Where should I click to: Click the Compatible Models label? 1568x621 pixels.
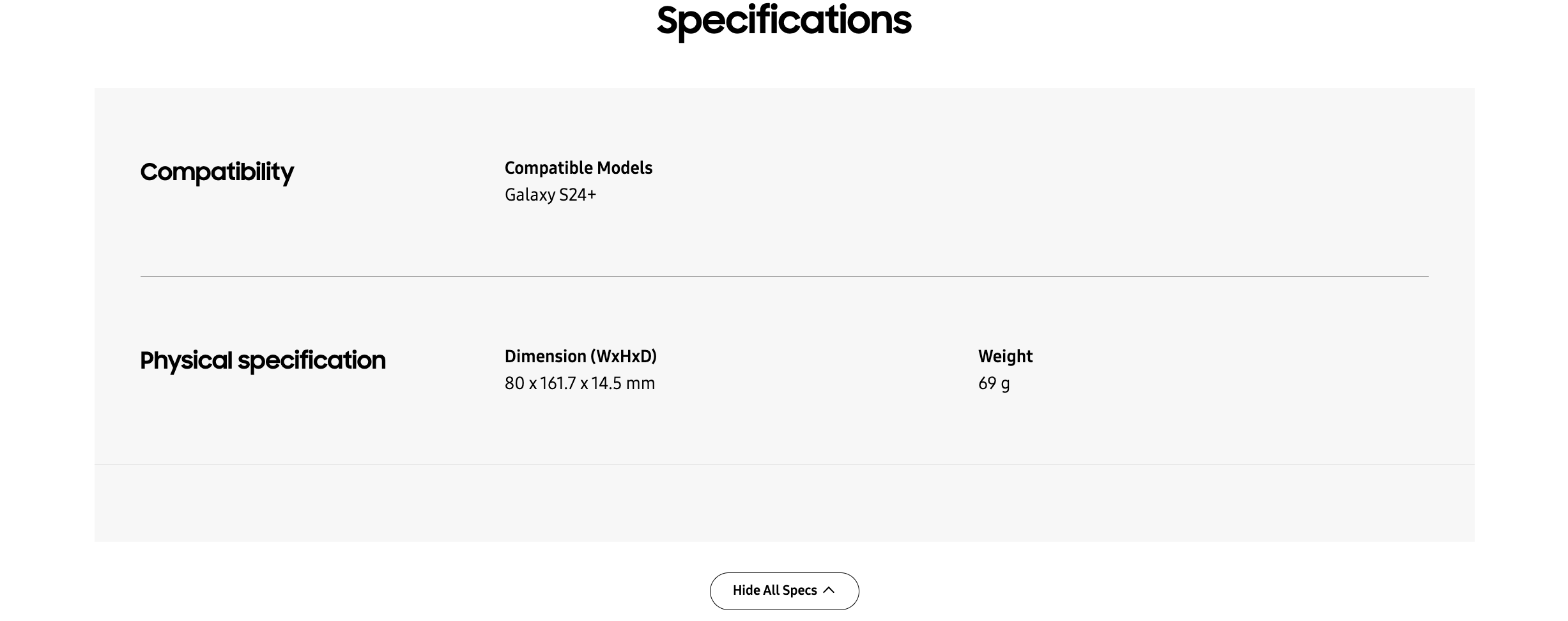(578, 168)
